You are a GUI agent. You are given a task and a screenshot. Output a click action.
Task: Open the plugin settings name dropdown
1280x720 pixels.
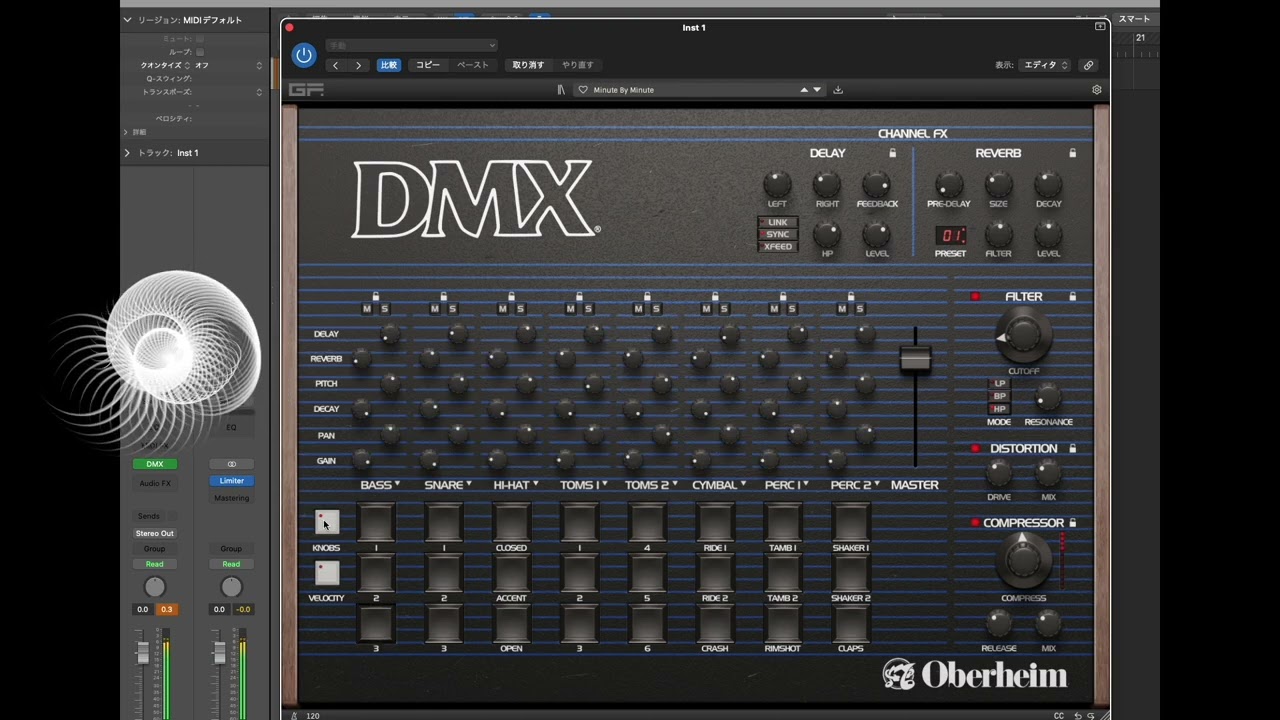pyautogui.click(x=411, y=45)
